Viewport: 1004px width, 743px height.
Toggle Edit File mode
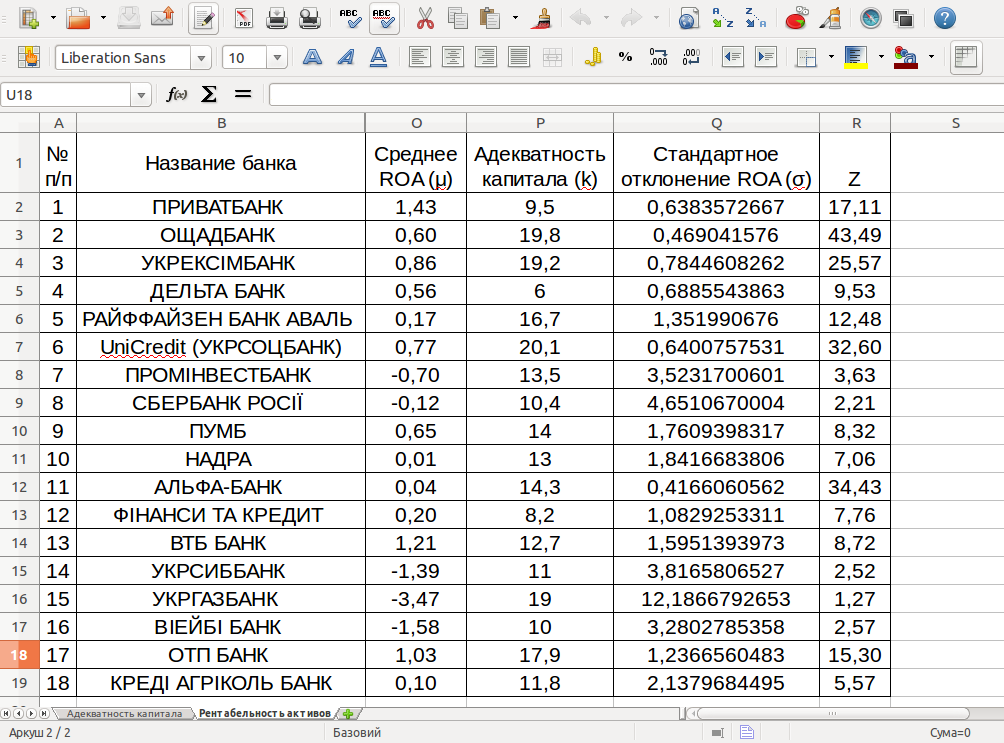[204, 18]
